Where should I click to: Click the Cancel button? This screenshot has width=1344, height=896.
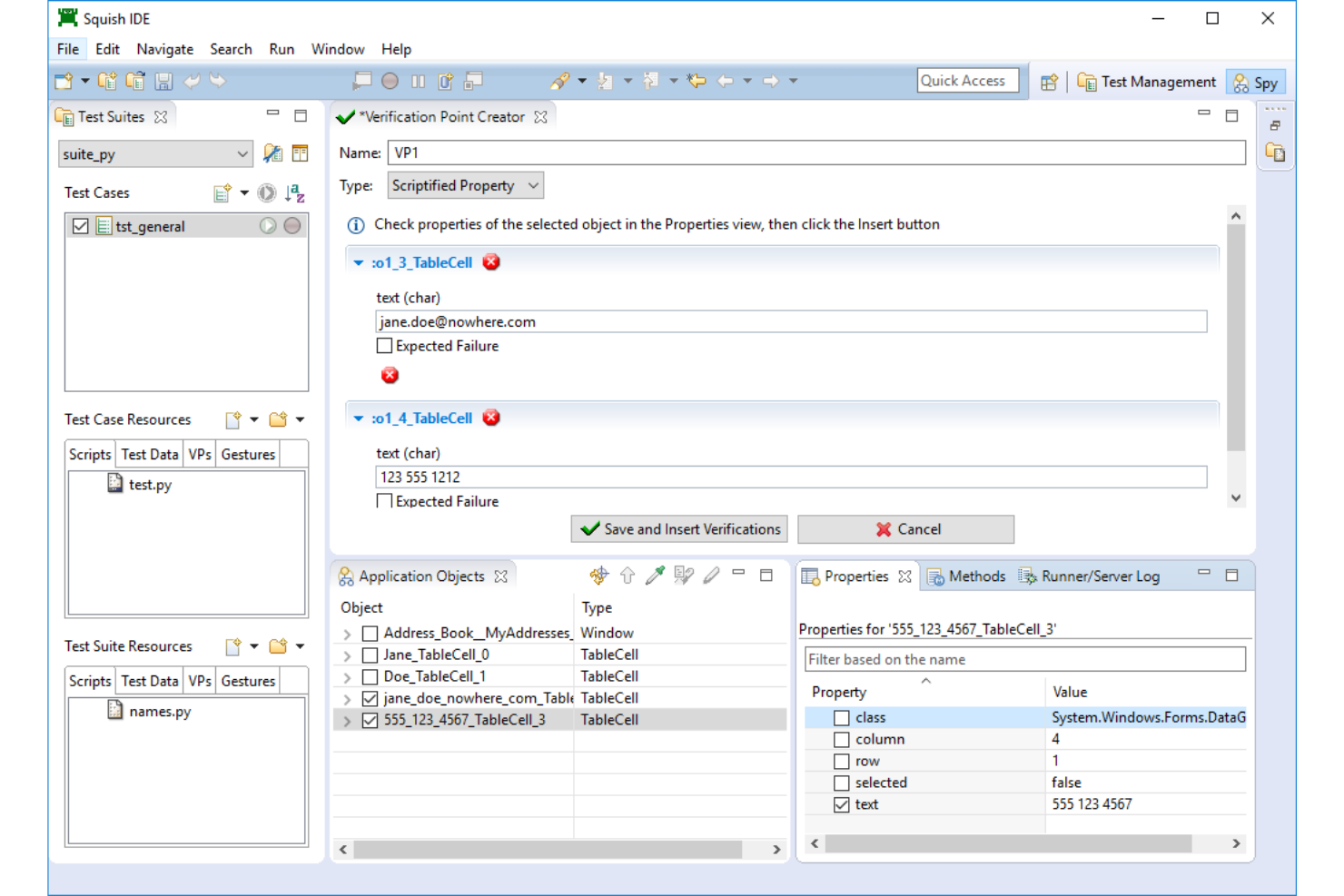pos(906,529)
